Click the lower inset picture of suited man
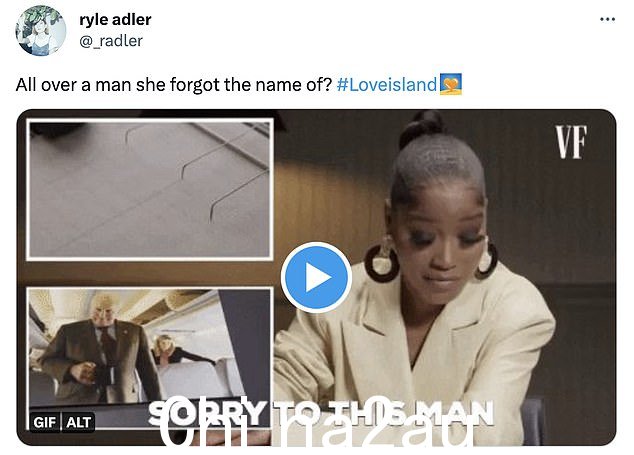Viewport: 634px width, 455px height. coord(149,358)
